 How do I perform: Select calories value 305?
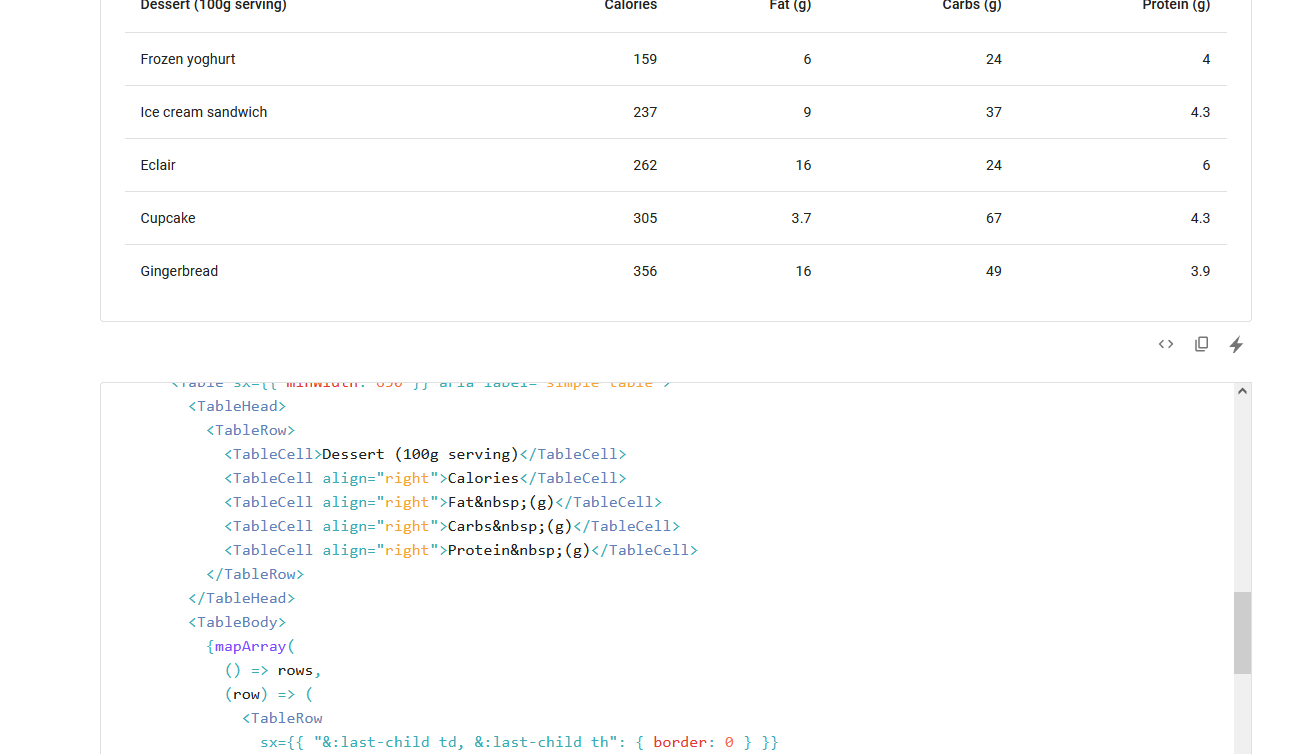pos(645,218)
